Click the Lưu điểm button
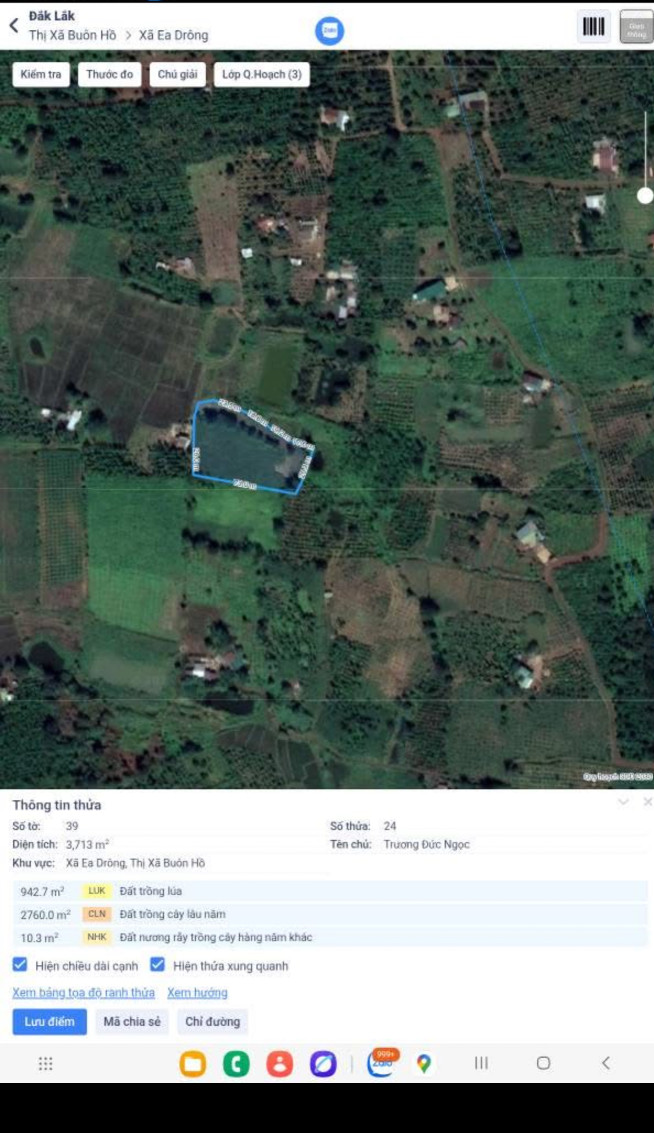The height and width of the screenshot is (1133, 654). click(49, 1022)
